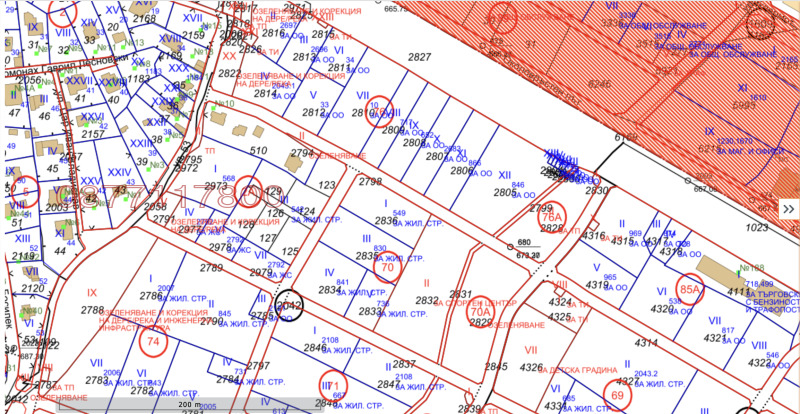Select elevation point 680 on road
The image size is (800, 414).
pos(524,243)
